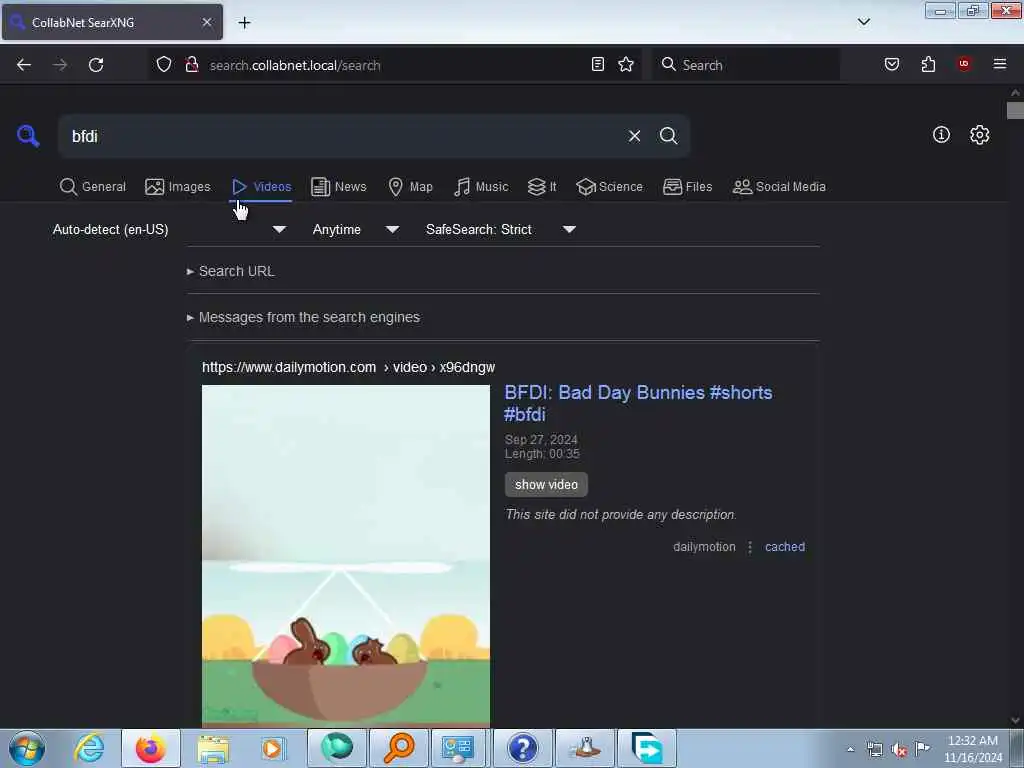Screen dimensions: 1024x768
Task: Open BFDI: Bad Day Bunnies result link
Action: click(638, 403)
